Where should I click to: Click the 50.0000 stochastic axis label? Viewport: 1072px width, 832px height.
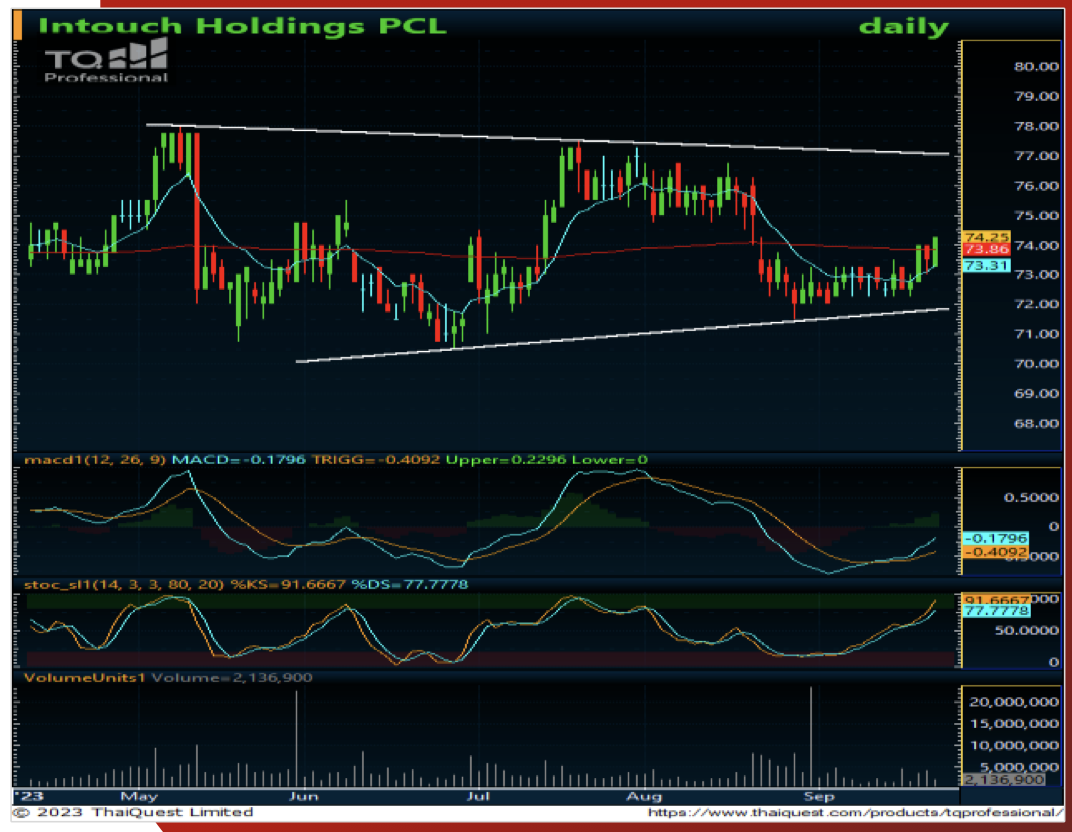click(x=1027, y=630)
